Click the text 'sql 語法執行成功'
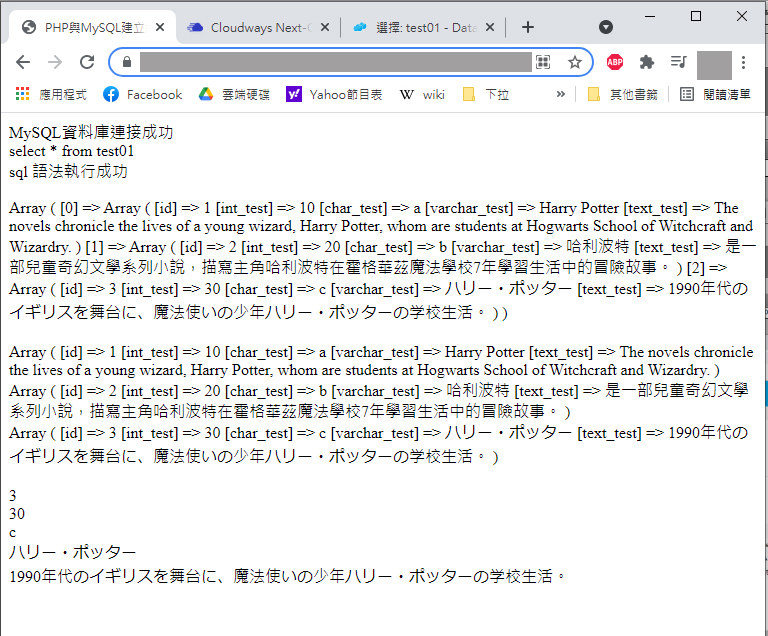The width and height of the screenshot is (768, 636). [69, 171]
